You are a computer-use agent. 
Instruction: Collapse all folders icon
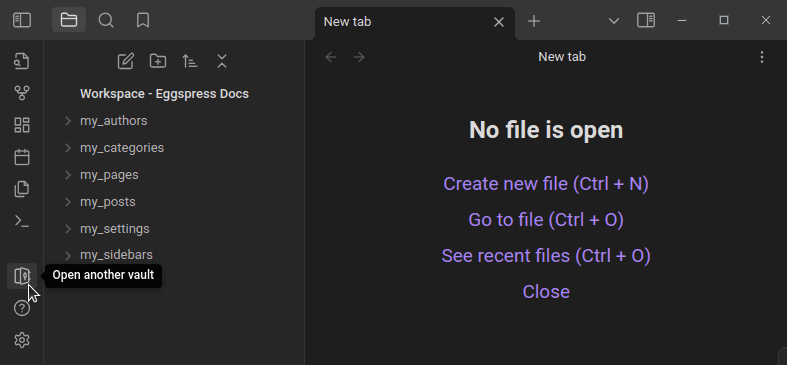pos(222,61)
